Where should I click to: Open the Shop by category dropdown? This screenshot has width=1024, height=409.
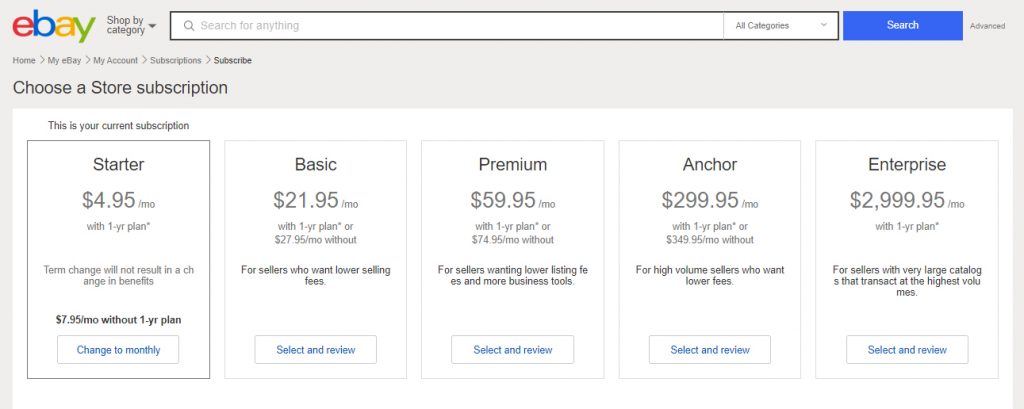pyautogui.click(x=131, y=25)
